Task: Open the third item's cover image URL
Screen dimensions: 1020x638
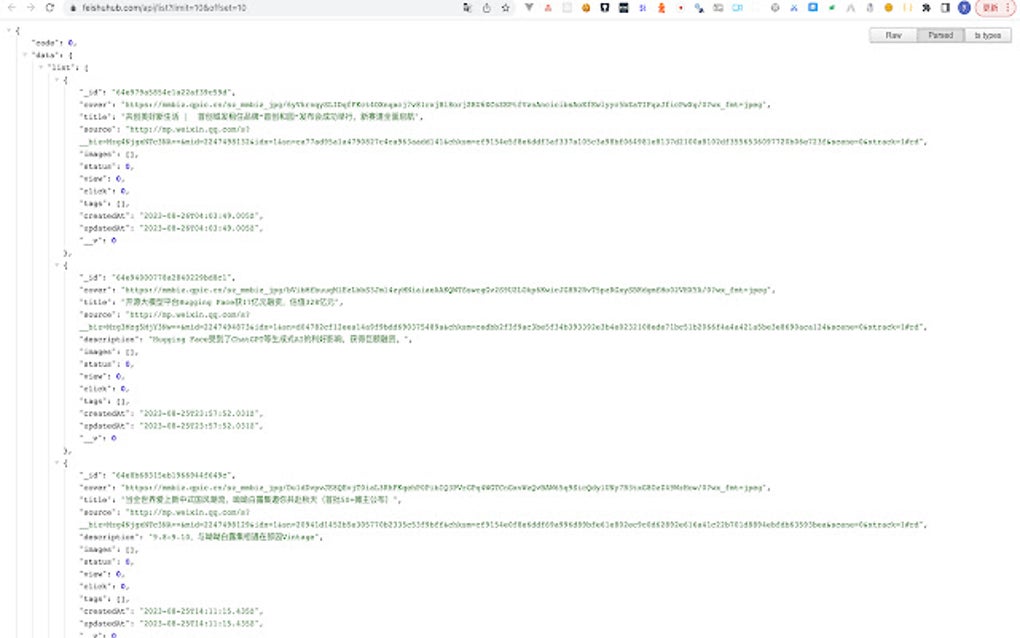Action: pyautogui.click(x=443, y=487)
